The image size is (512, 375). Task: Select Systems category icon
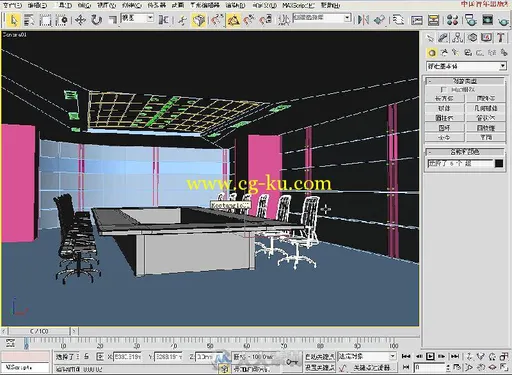[504, 53]
